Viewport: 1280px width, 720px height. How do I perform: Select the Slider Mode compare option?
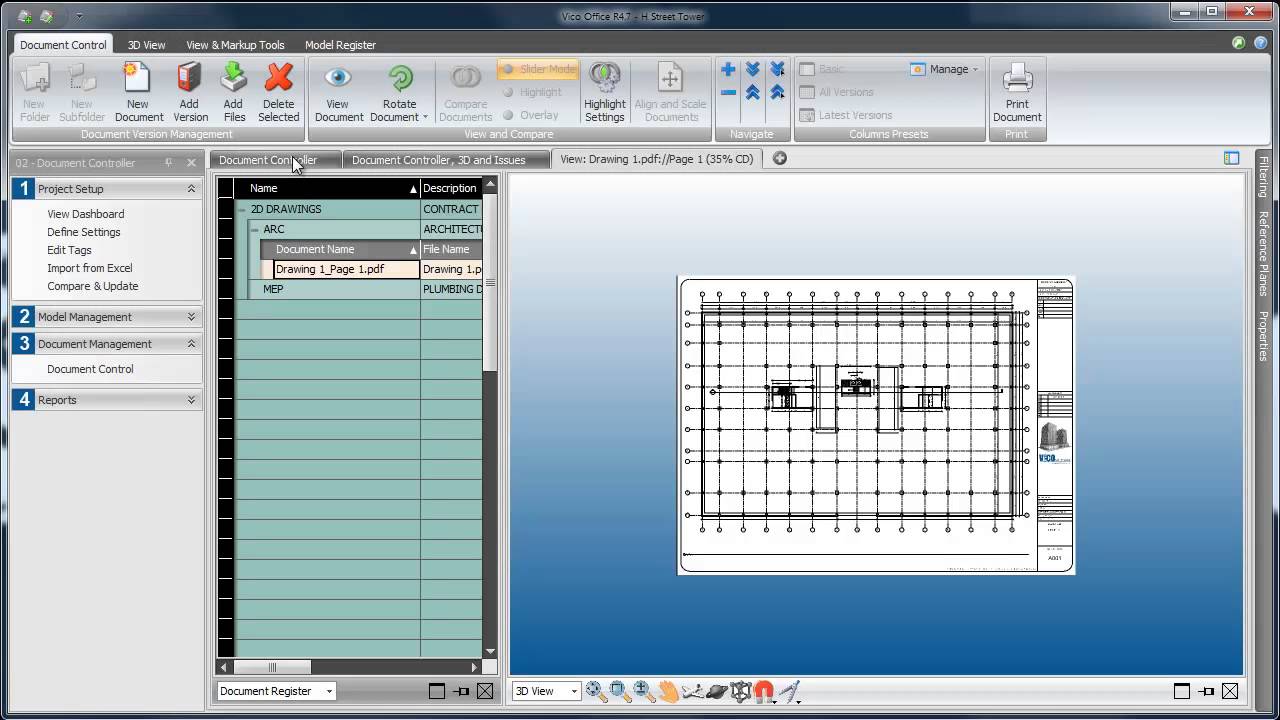click(x=538, y=69)
